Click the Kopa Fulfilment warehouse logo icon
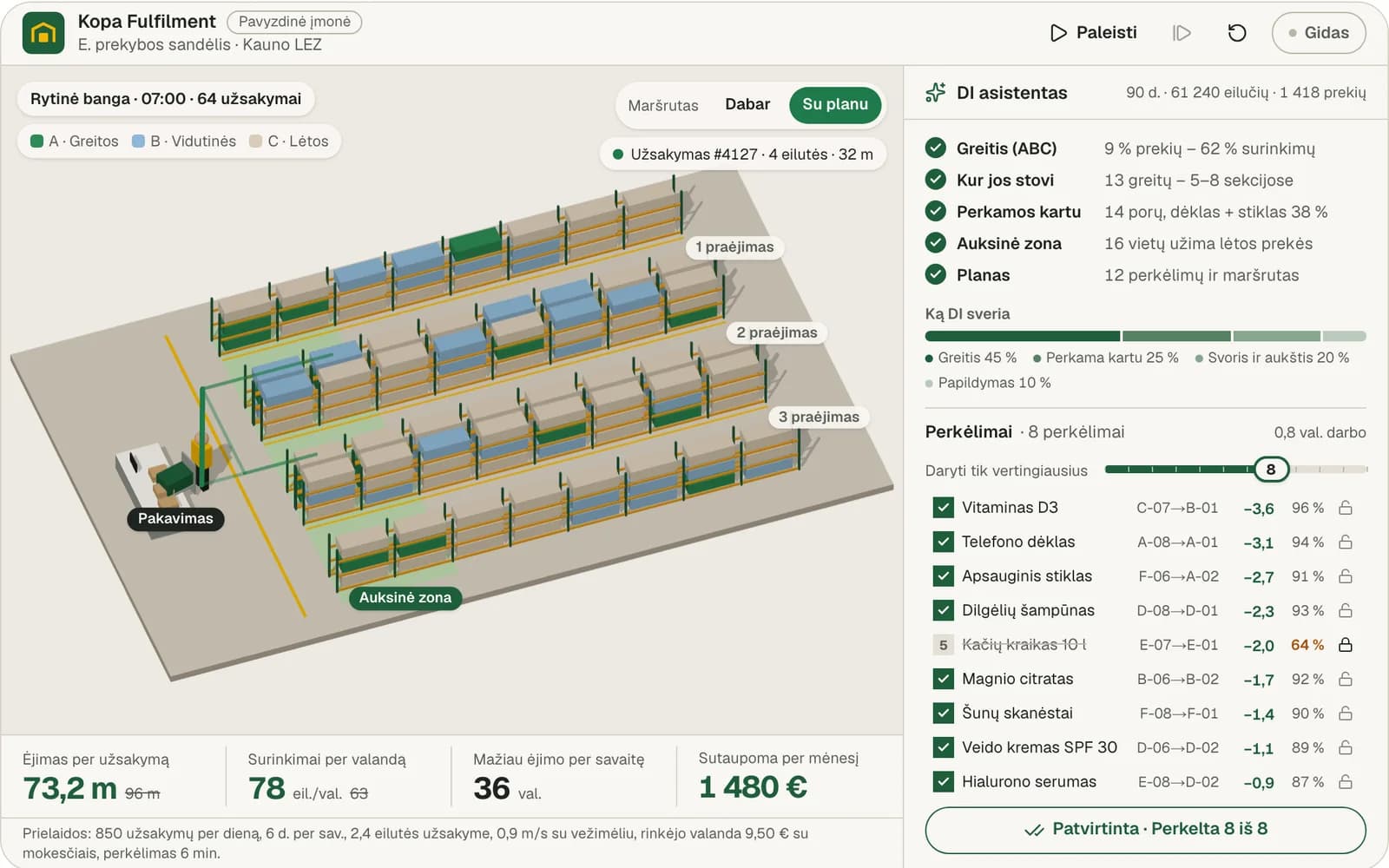 point(43,33)
